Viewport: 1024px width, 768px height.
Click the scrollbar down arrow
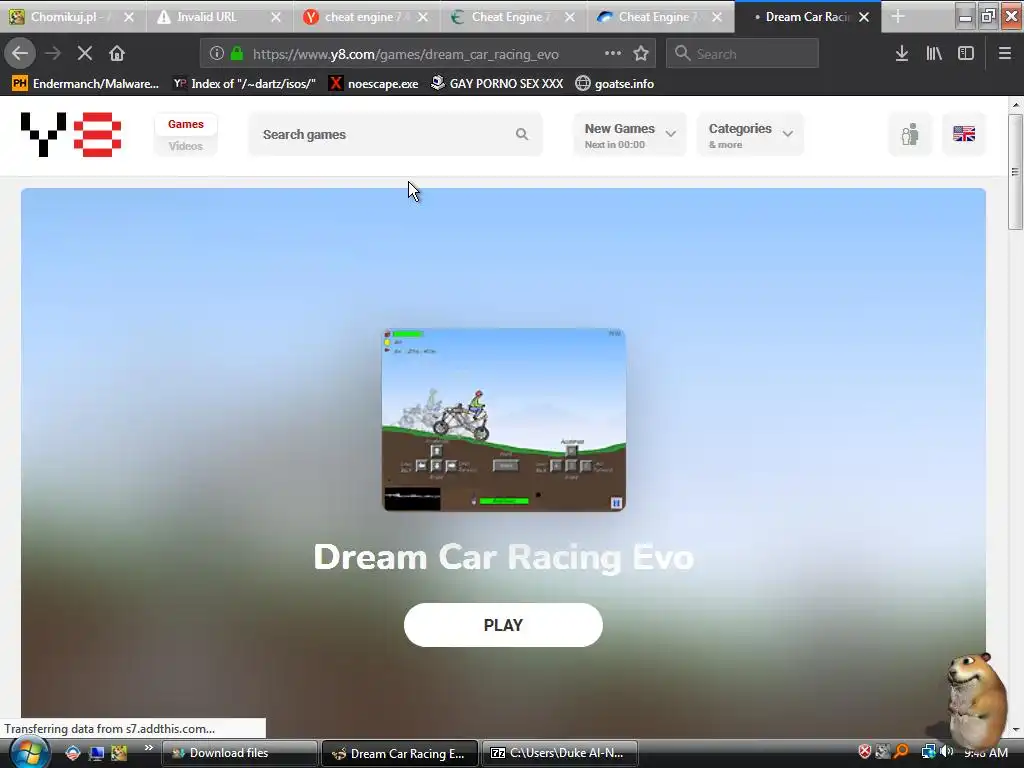click(x=1016, y=730)
